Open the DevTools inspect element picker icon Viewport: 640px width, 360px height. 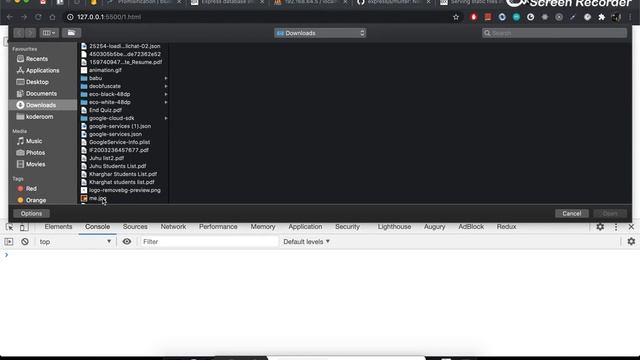[10, 227]
